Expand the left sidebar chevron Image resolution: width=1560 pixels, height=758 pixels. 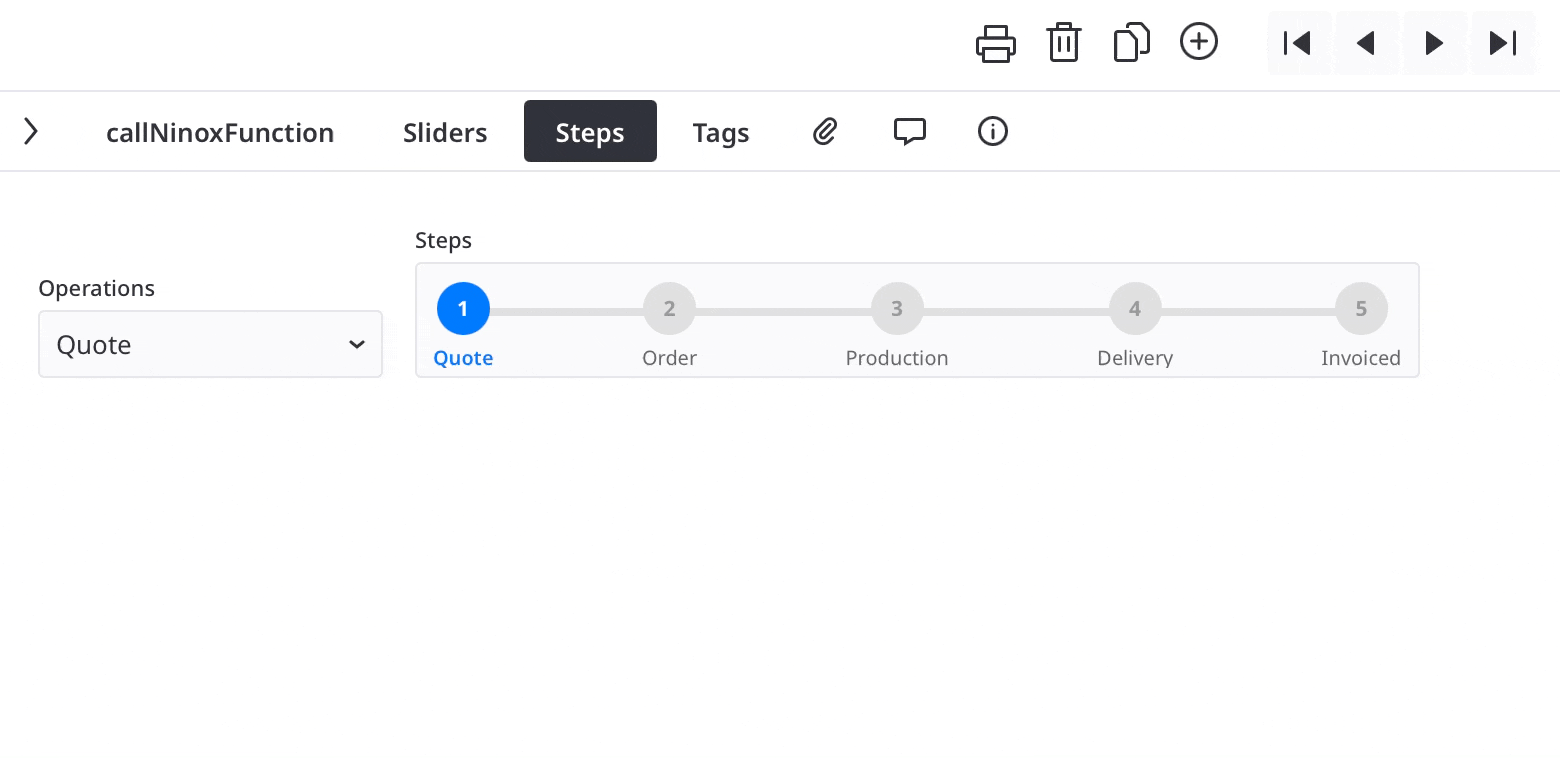coord(31,131)
